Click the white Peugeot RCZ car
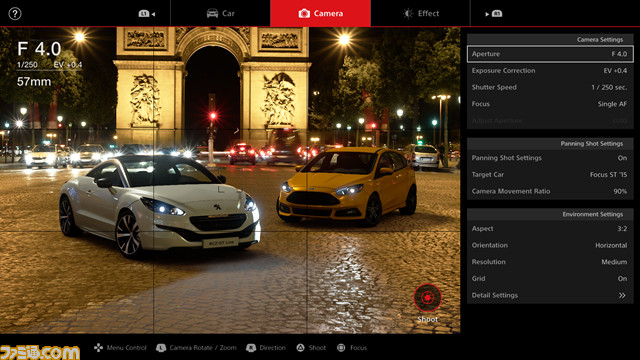This screenshot has width=640, height=360. pyautogui.click(x=160, y=206)
